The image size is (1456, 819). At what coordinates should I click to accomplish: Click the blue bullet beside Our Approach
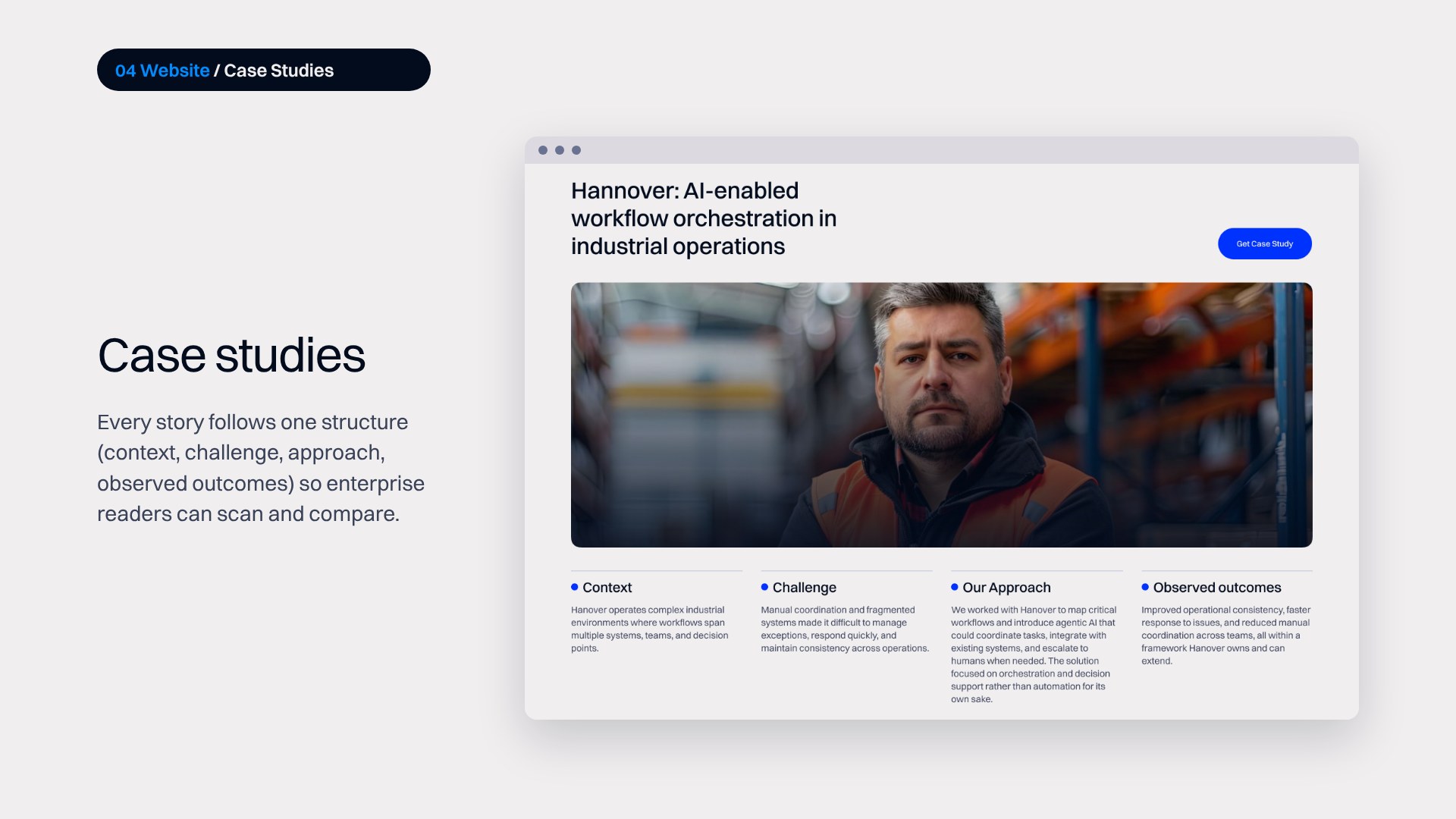coord(955,587)
